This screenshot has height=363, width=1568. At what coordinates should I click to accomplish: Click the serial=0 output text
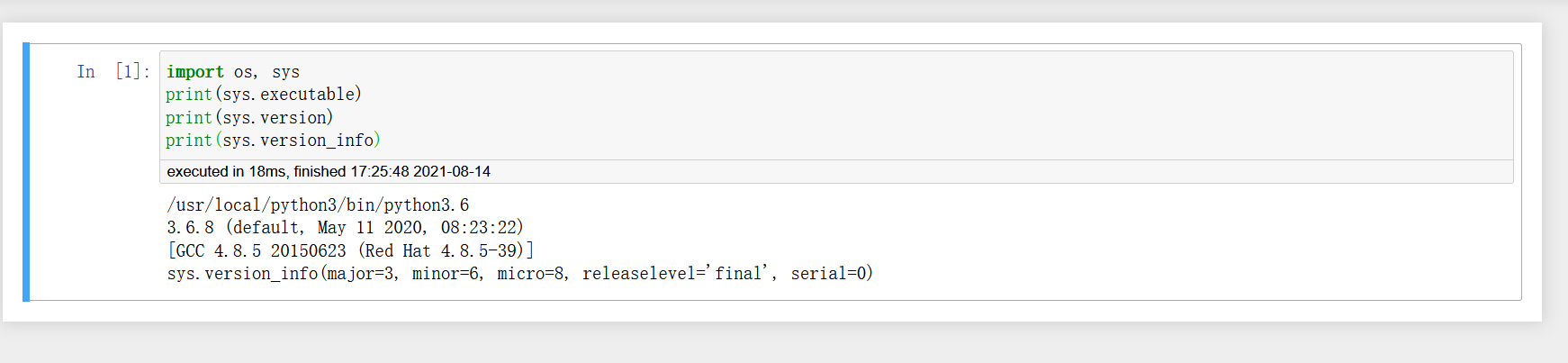828,274
